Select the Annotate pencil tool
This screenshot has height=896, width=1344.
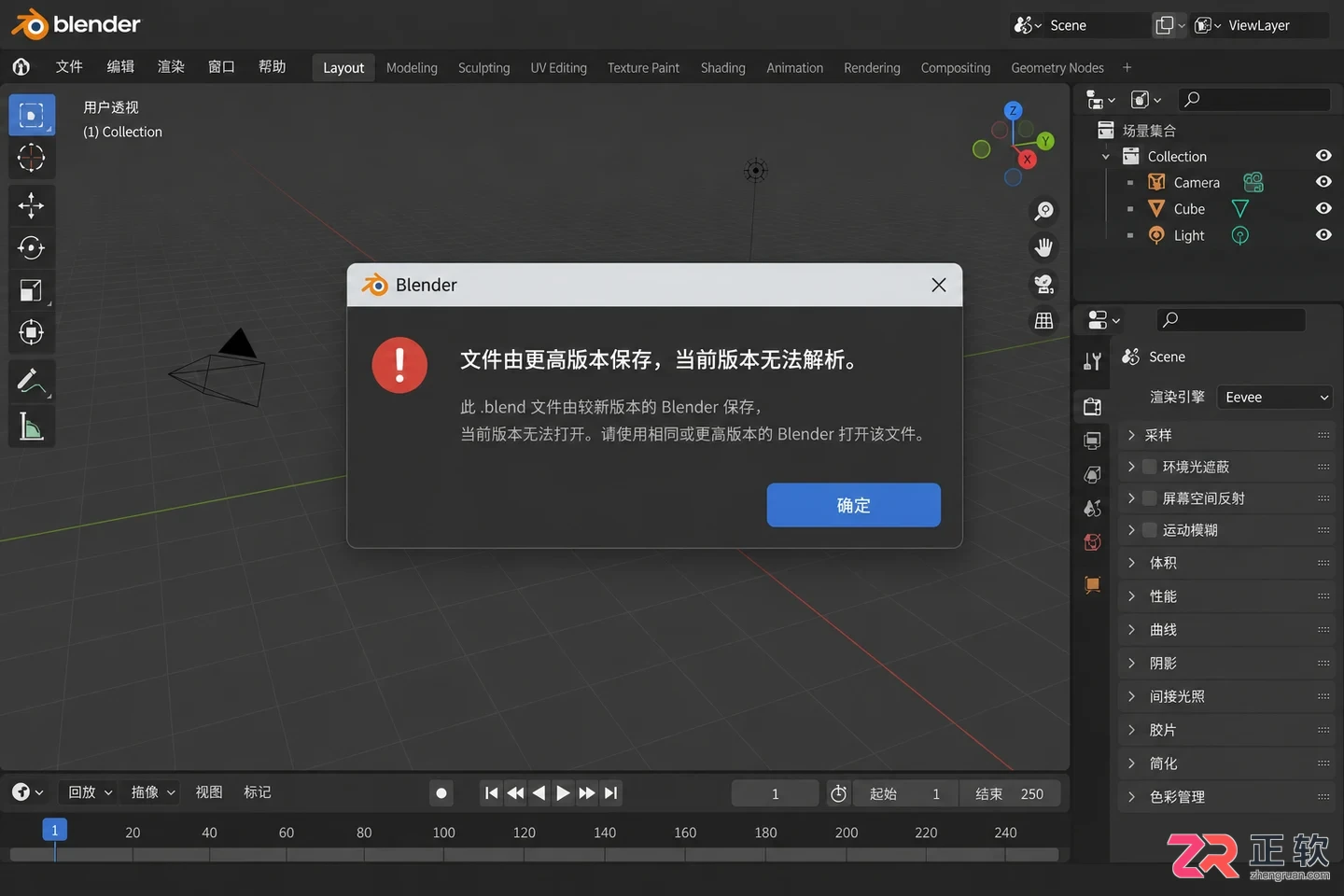pyautogui.click(x=32, y=381)
